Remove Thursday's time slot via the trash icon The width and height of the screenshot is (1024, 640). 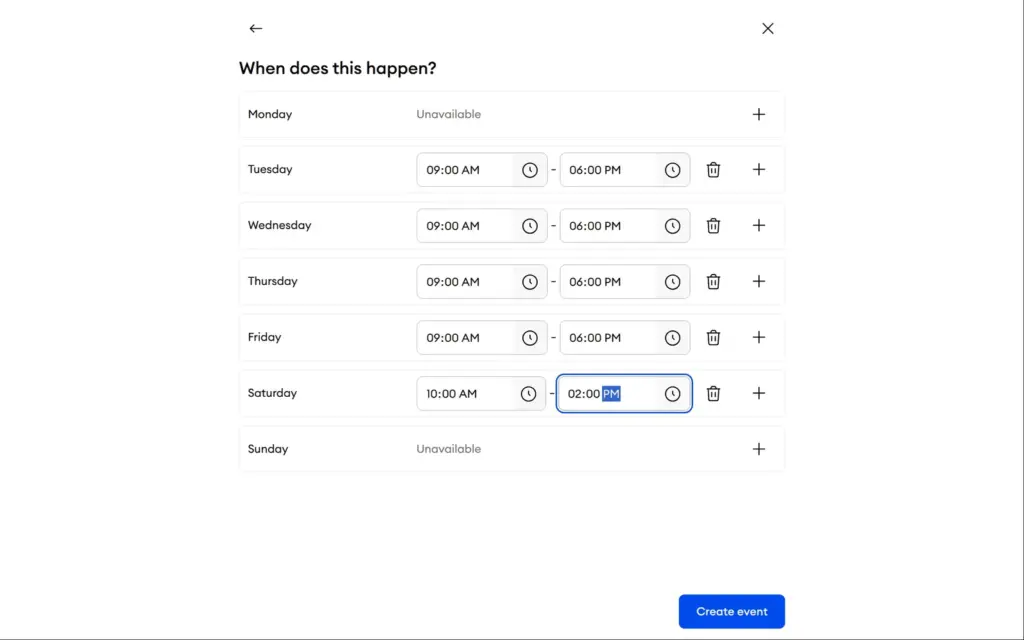point(713,281)
